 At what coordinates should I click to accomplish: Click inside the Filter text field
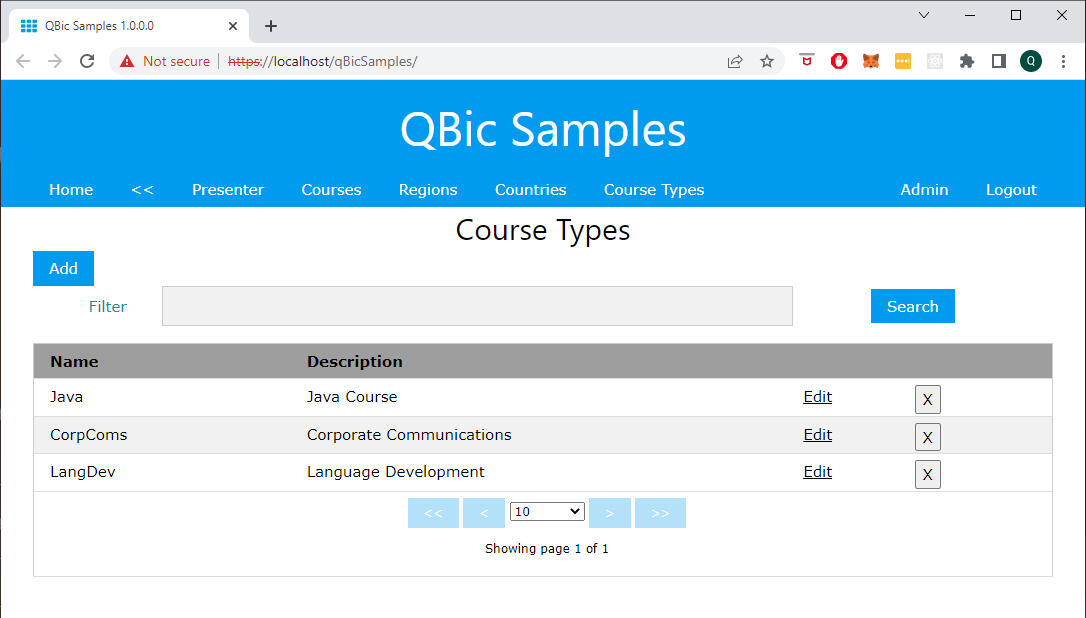(x=477, y=306)
